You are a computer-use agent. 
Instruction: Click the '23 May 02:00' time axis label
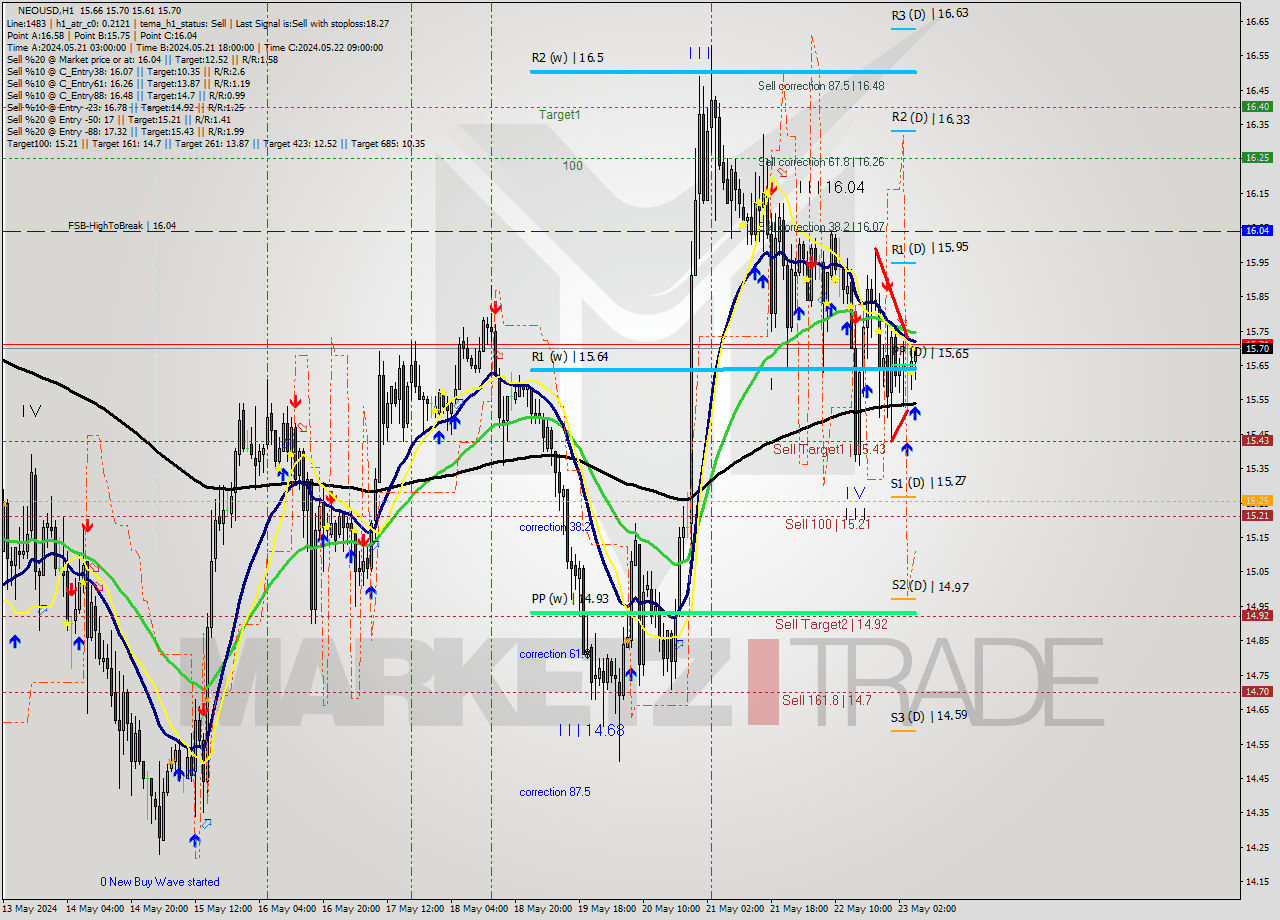tap(927, 909)
